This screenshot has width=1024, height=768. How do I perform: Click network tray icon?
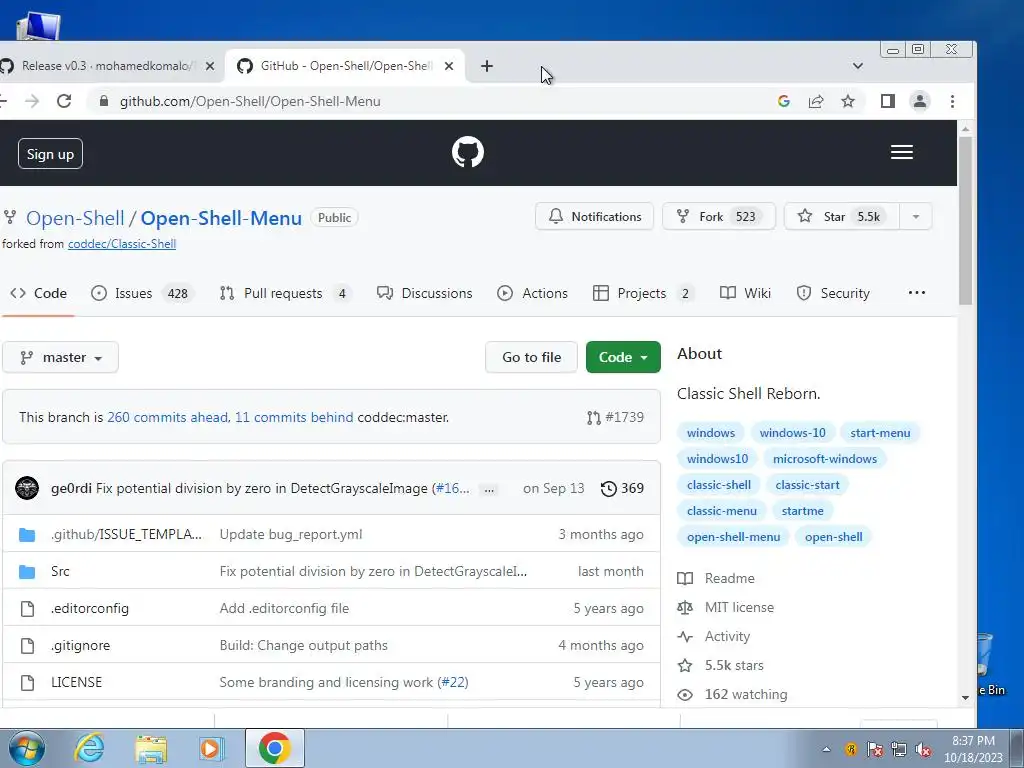[899, 750]
